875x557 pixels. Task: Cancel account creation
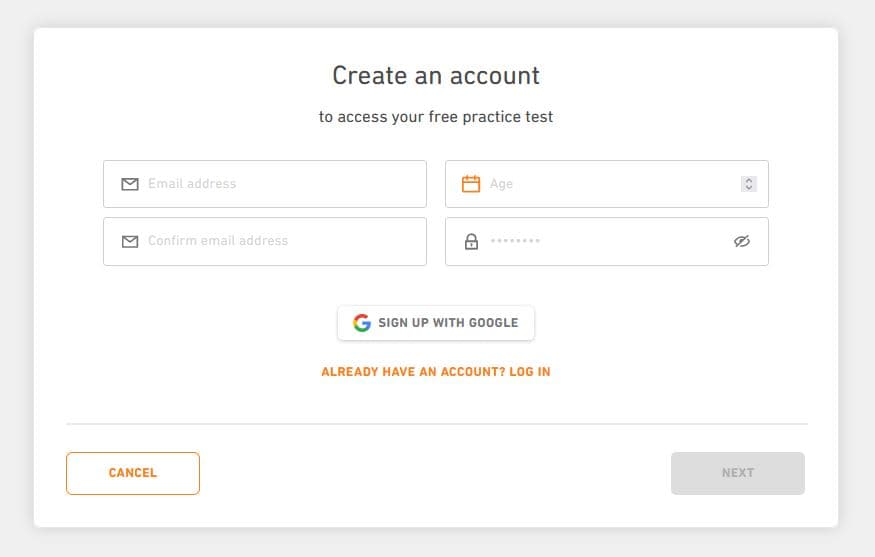(x=133, y=473)
